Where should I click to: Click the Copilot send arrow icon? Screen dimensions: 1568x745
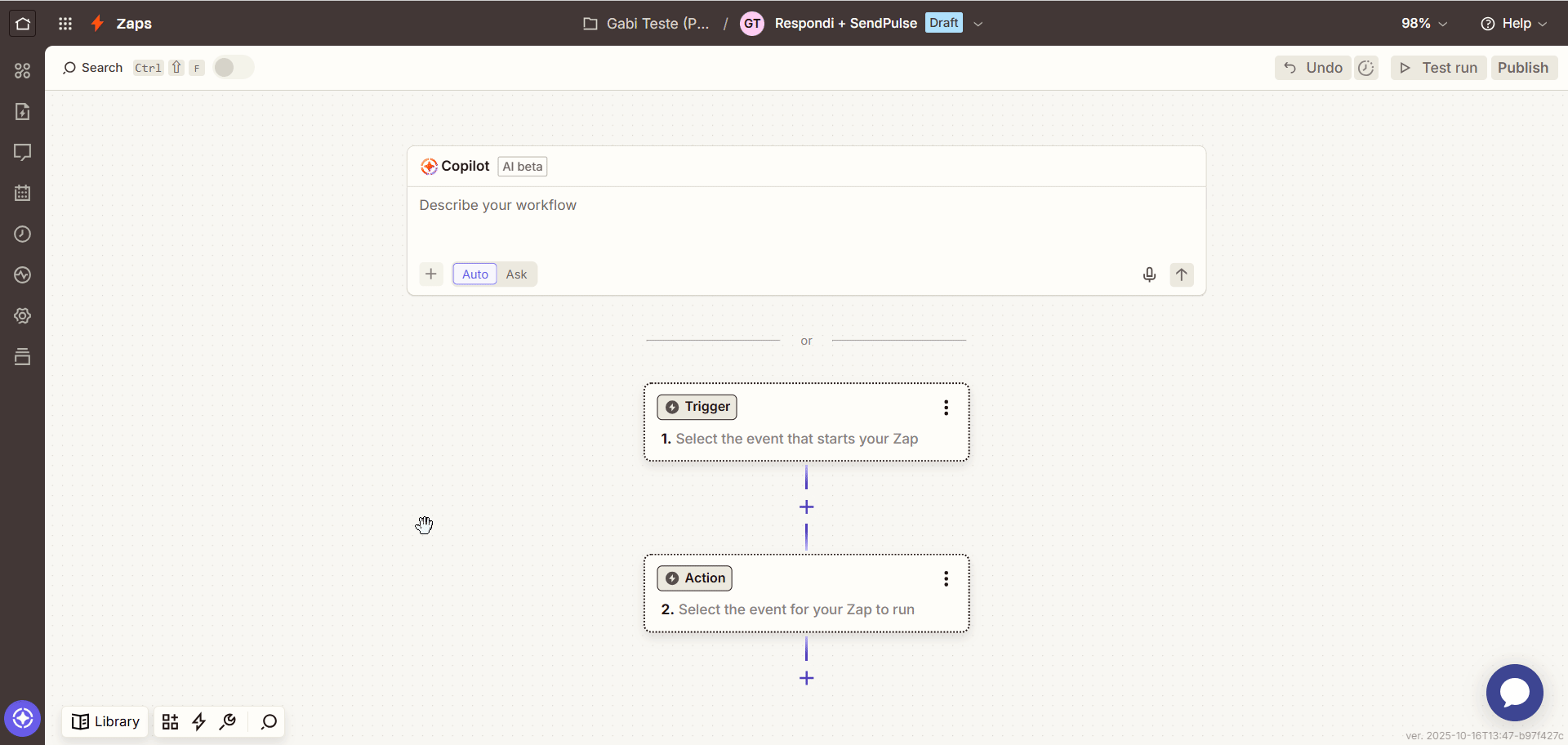1181,274
